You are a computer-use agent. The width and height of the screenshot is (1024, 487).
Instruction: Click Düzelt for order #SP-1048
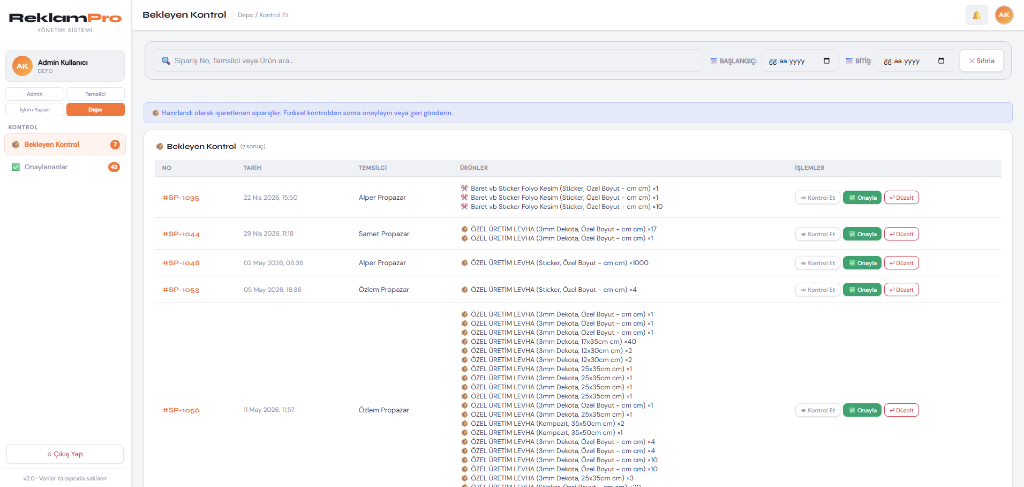901,263
